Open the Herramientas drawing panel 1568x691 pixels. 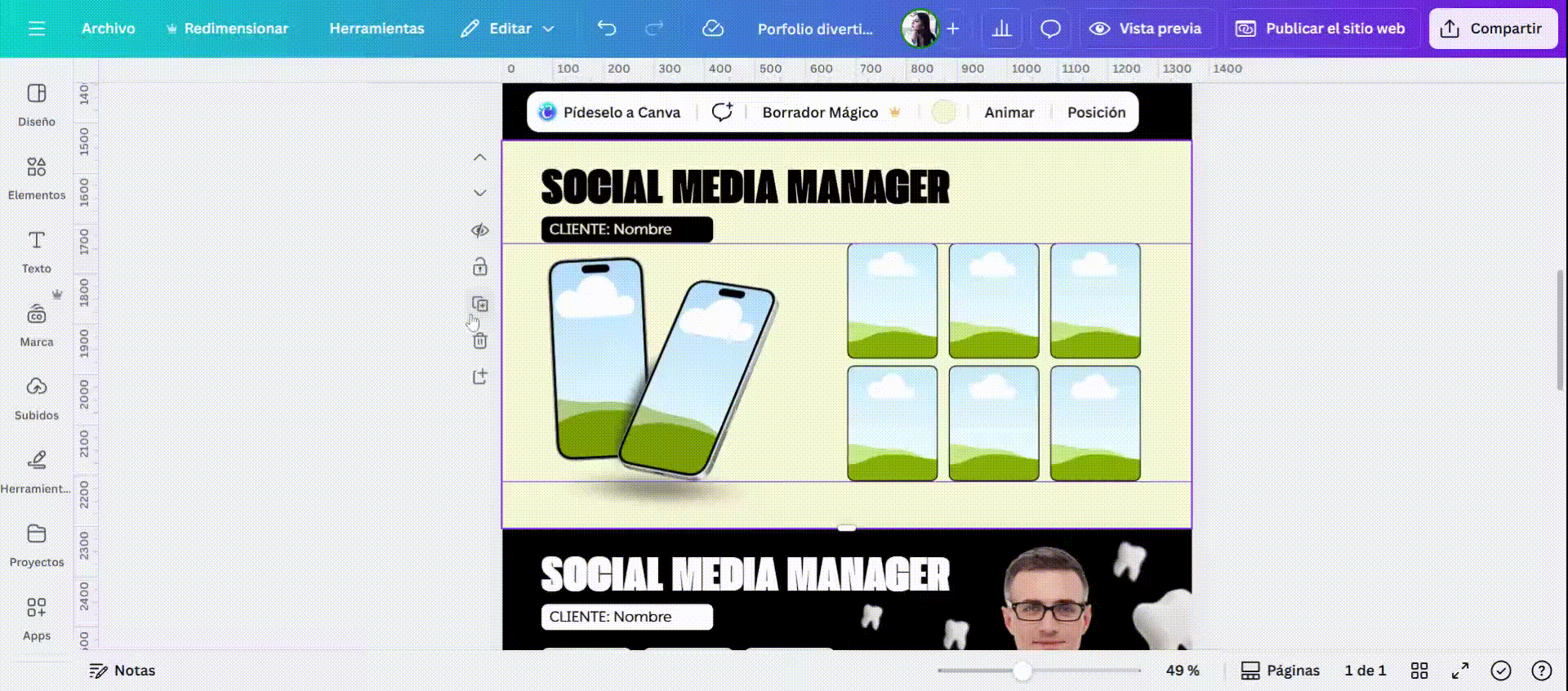click(x=37, y=473)
